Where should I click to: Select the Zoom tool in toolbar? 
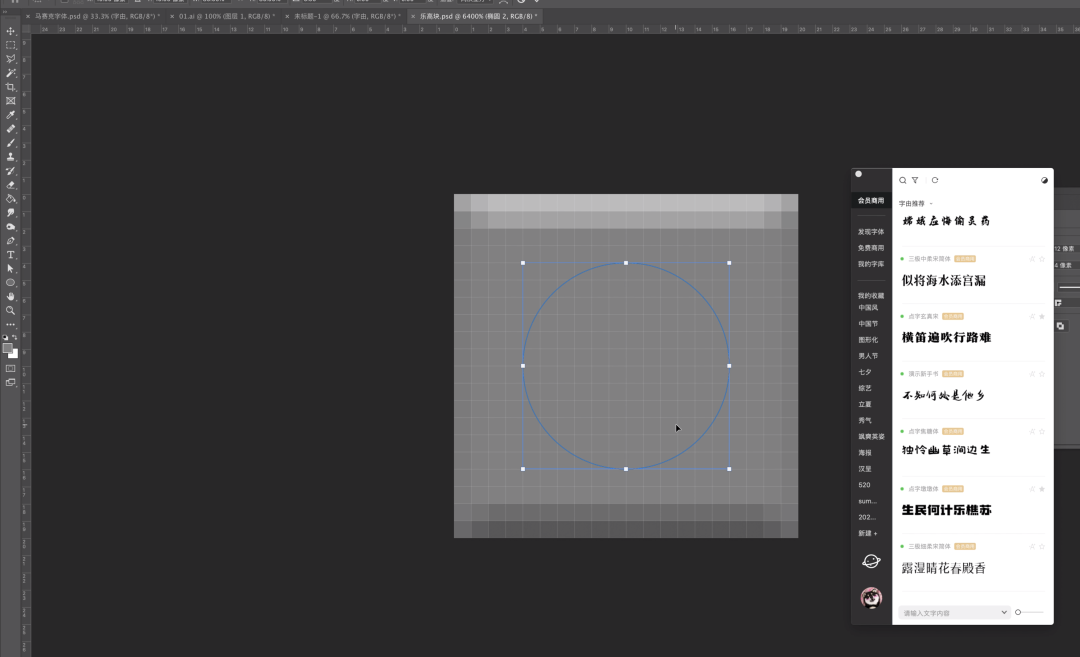[x=11, y=310]
